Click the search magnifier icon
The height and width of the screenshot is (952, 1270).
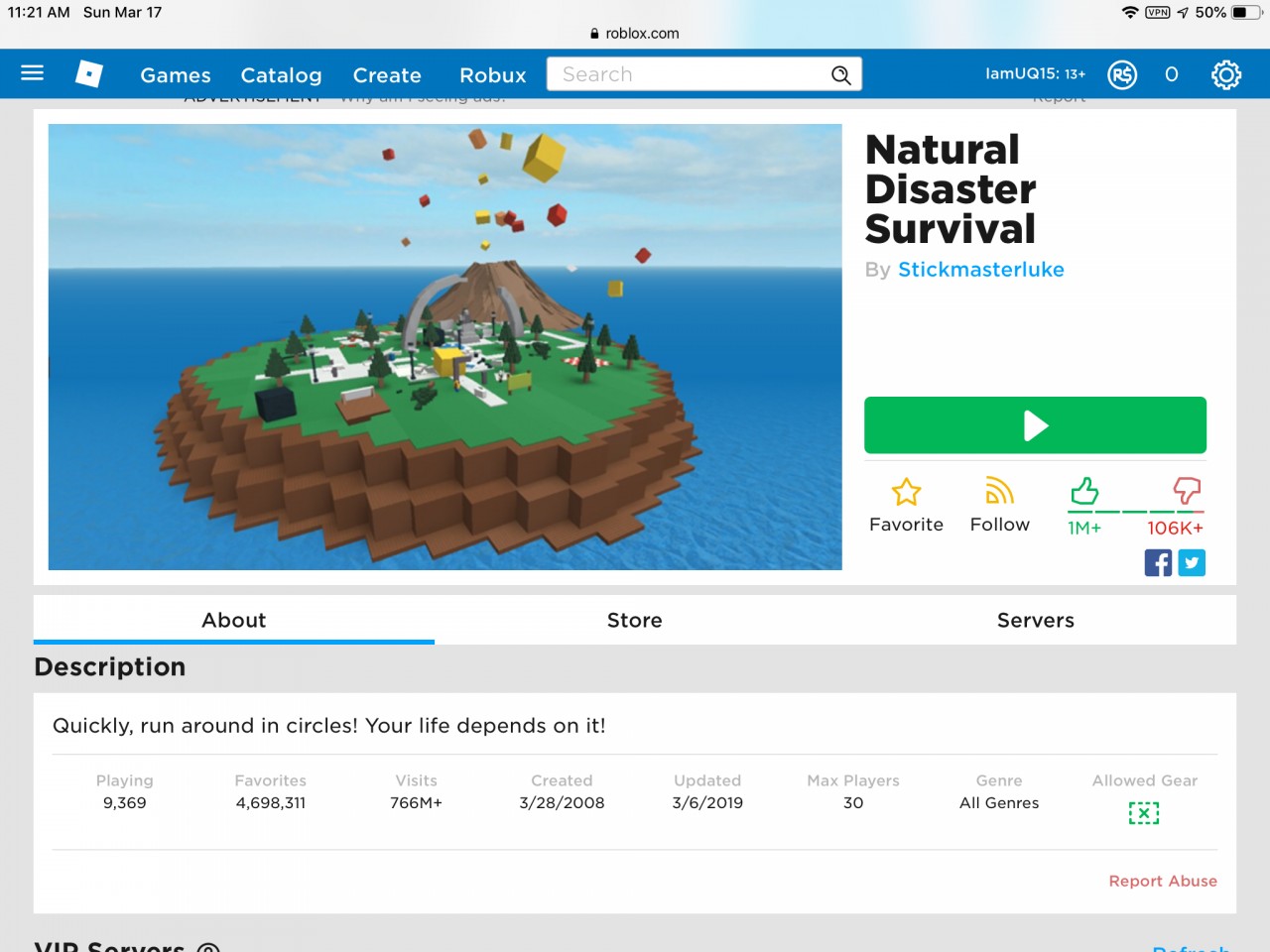click(840, 74)
